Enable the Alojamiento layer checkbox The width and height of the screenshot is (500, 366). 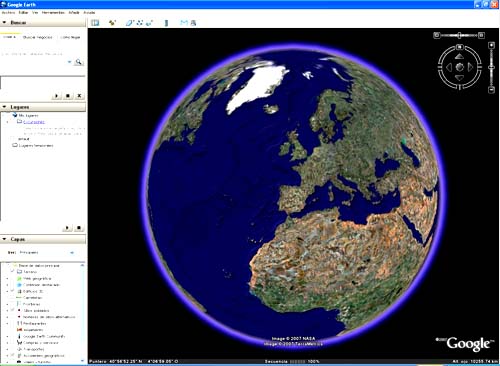[13, 330]
